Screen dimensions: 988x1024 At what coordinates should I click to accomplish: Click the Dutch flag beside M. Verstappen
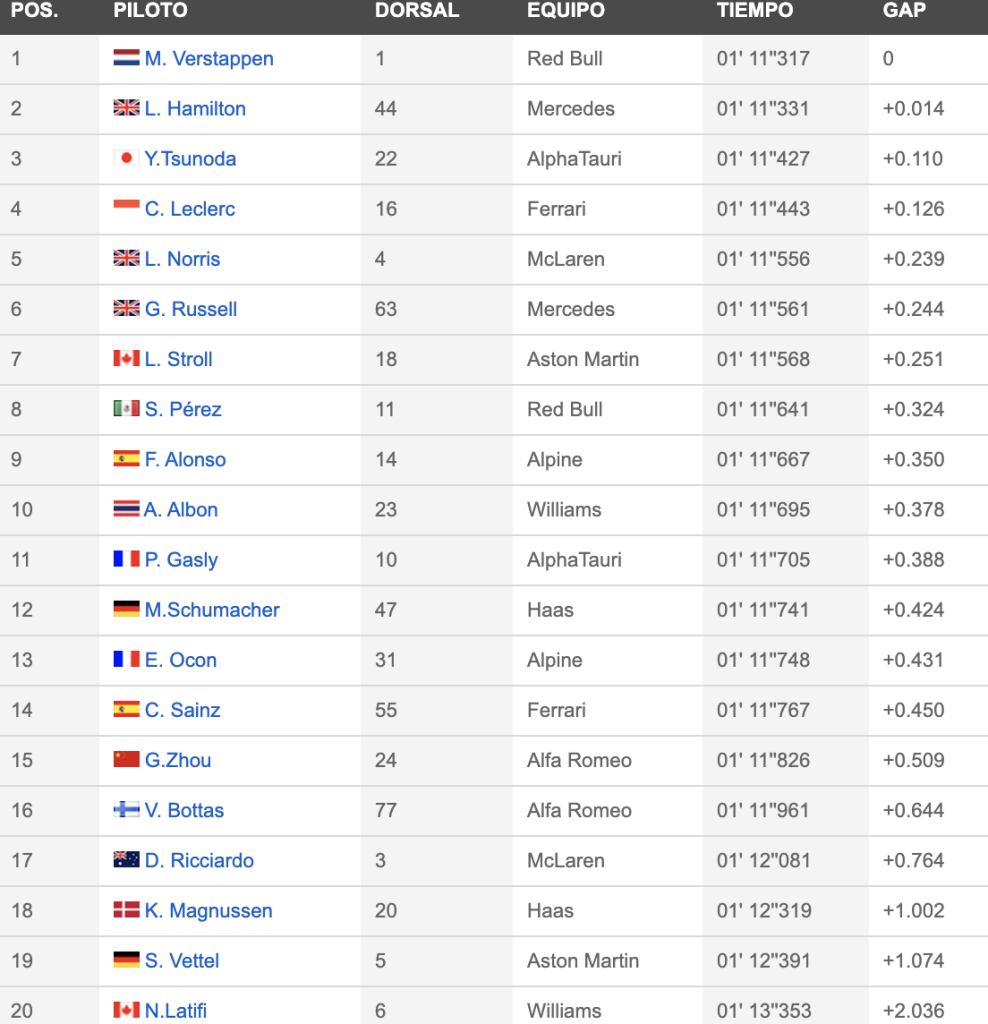click(x=126, y=57)
